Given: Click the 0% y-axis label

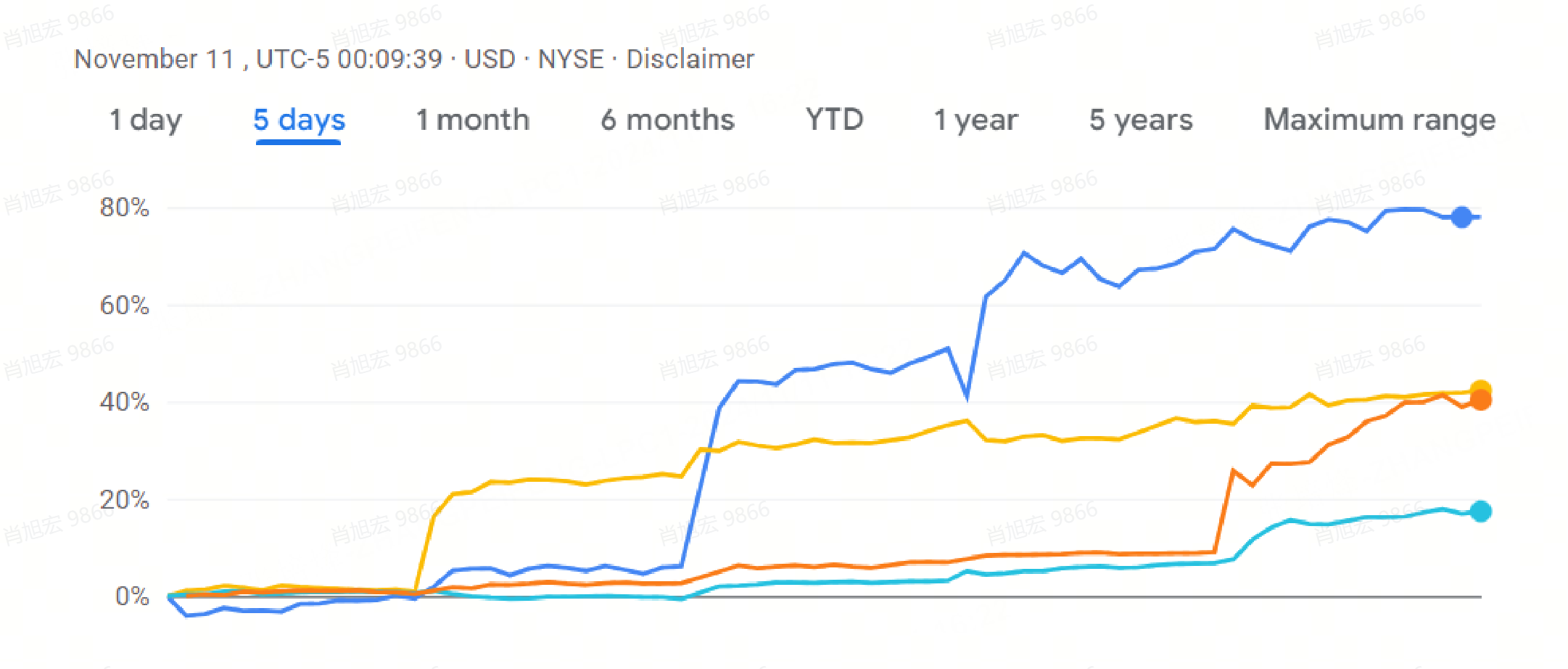Looking at the screenshot, I should [133, 596].
